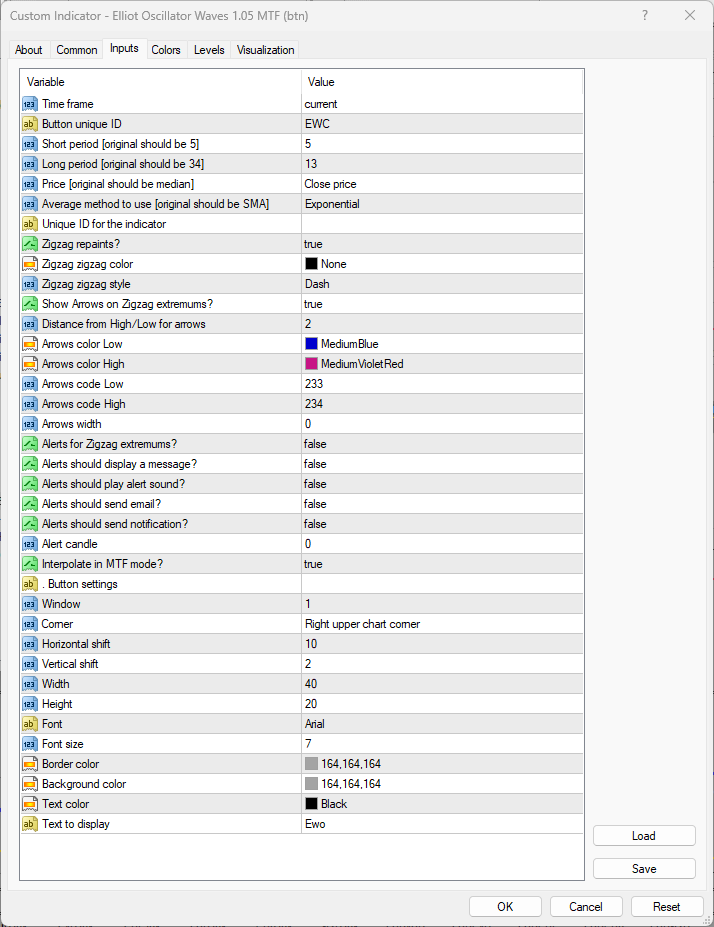The width and height of the screenshot is (714, 927).
Task: Click the icon beside Arrows code Low
Action: pyautogui.click(x=30, y=384)
